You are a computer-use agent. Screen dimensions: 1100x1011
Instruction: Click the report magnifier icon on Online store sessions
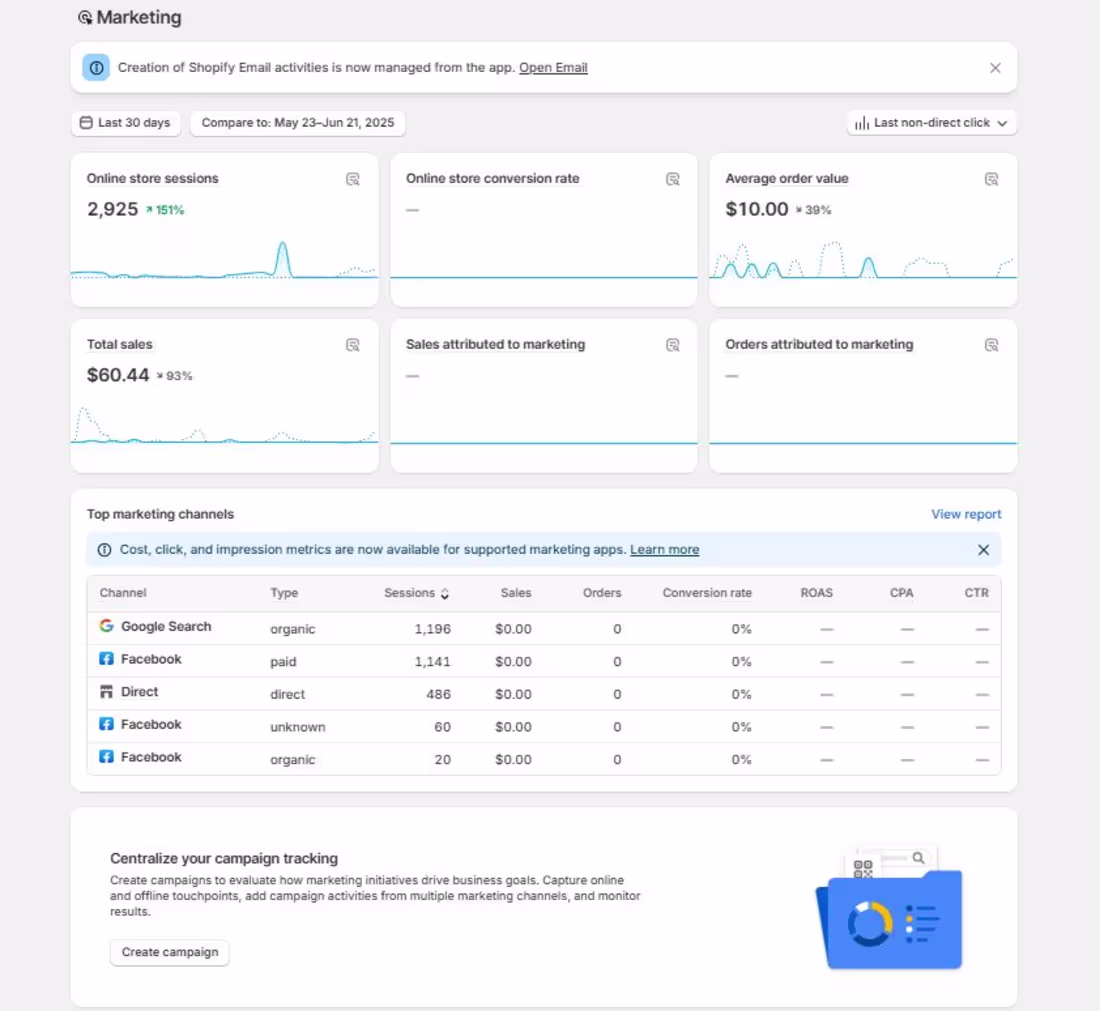click(x=353, y=178)
